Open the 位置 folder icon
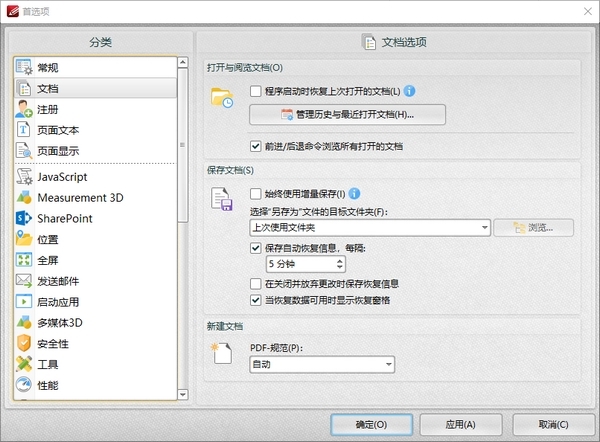This screenshot has width=600, height=442. (24, 239)
